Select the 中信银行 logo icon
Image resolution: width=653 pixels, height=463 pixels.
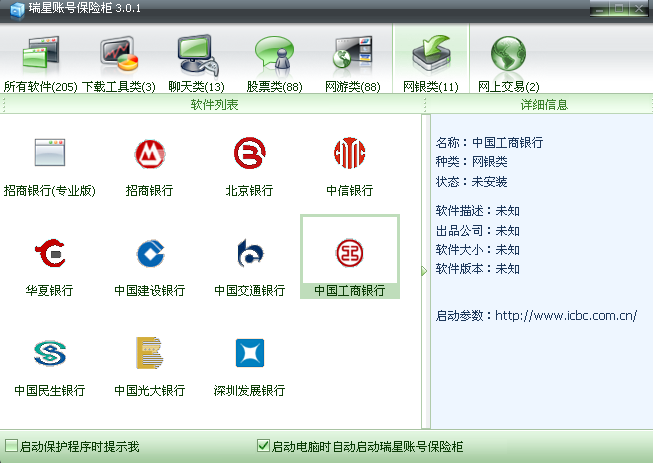pyautogui.click(x=349, y=153)
